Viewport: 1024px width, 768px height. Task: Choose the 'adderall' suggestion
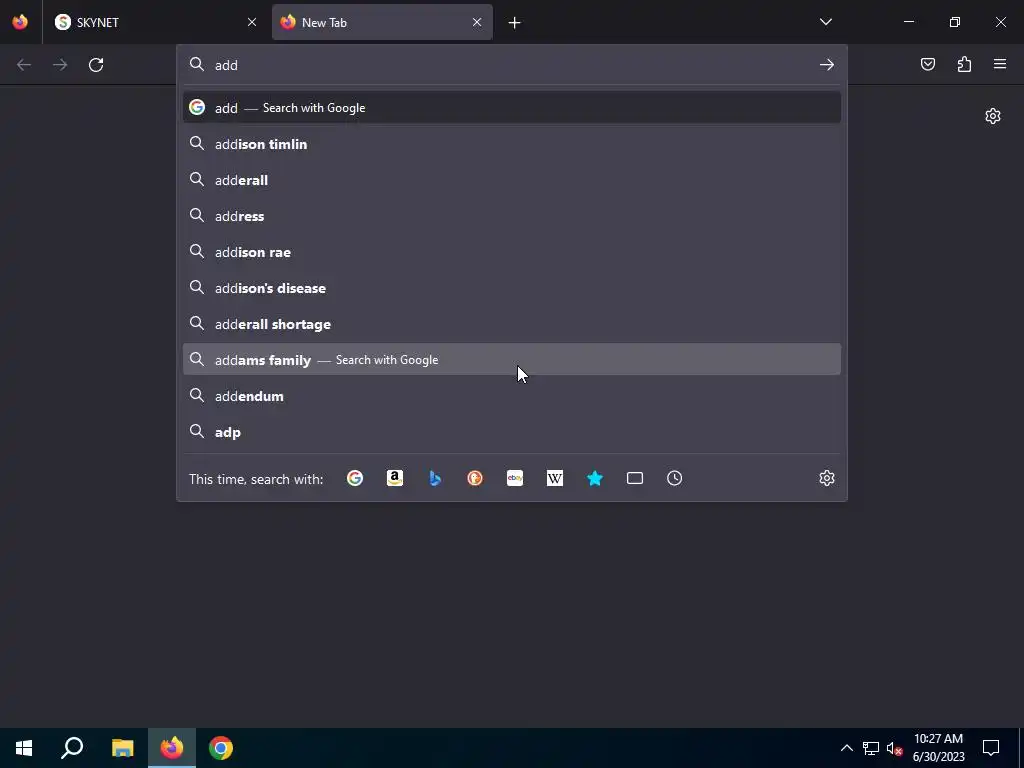512,180
